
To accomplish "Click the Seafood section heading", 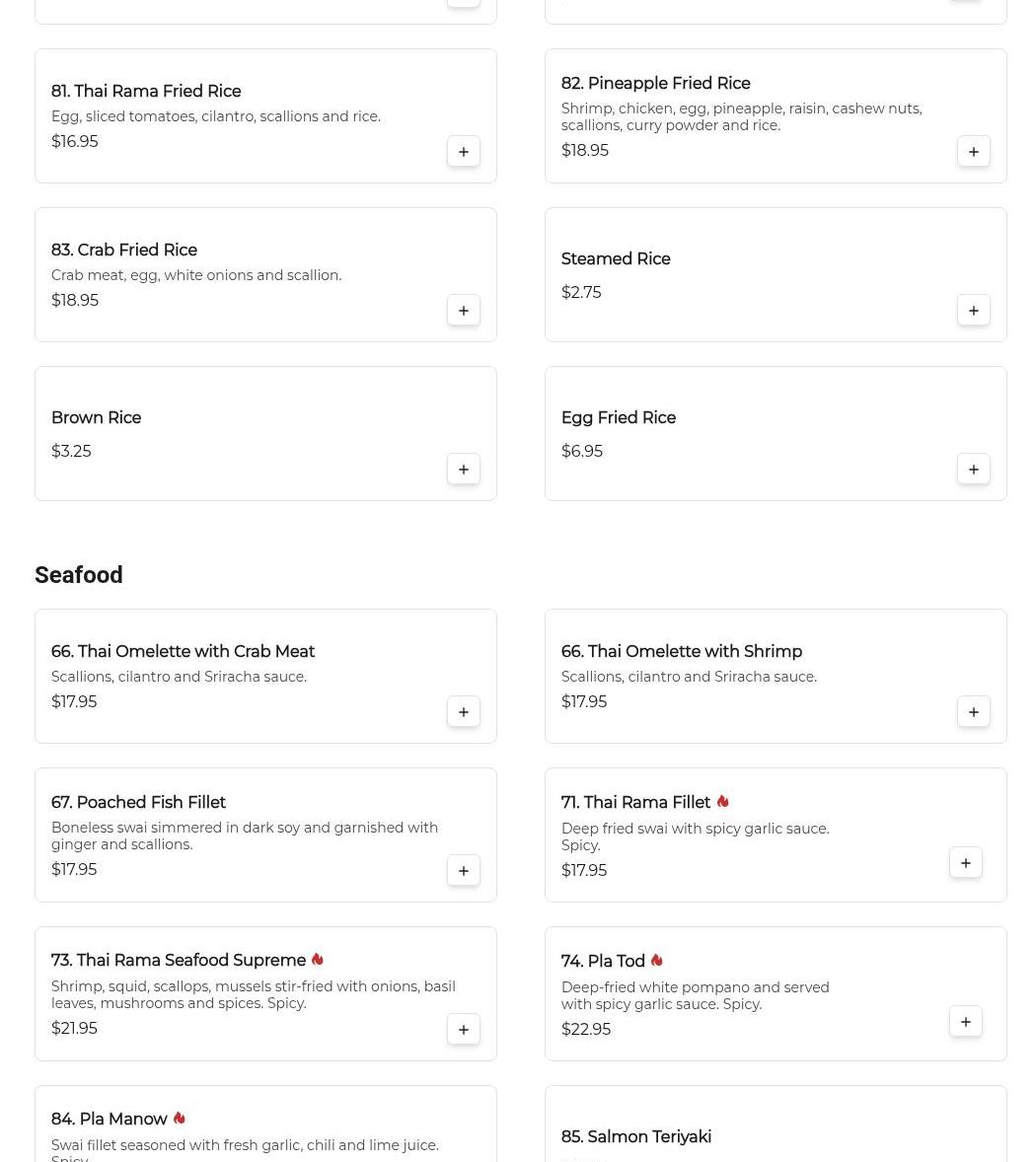I will click(79, 575).
